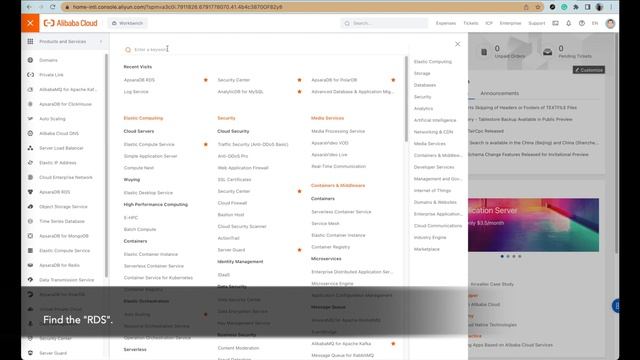The height and width of the screenshot is (360, 640).
Task: Jump to Elastic Computing category
Action: [433, 62]
